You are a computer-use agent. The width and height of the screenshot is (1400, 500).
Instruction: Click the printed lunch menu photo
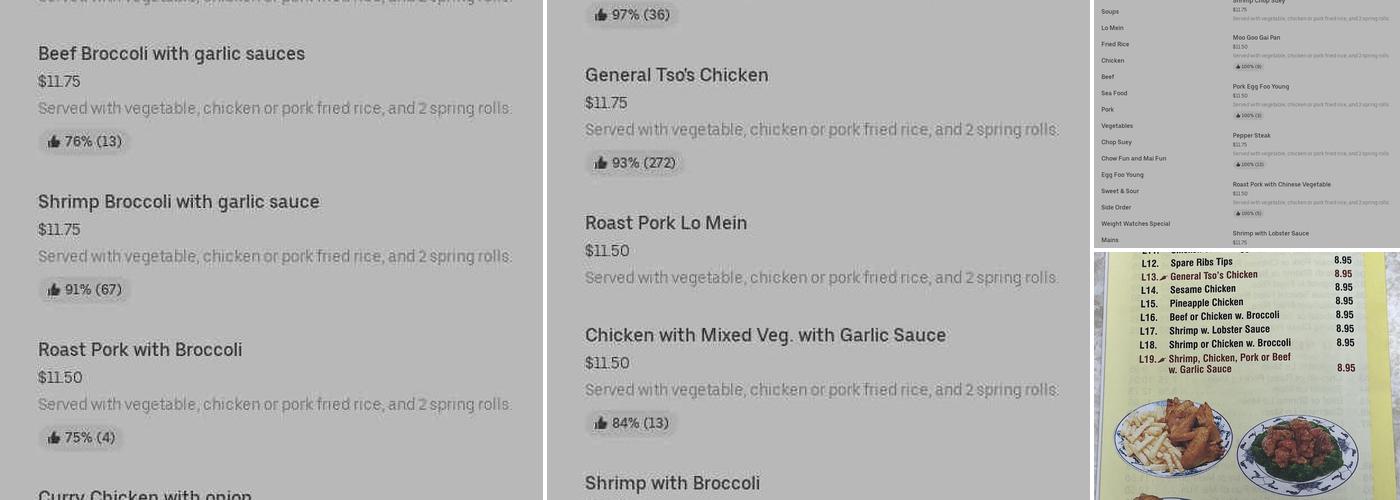[1246, 376]
